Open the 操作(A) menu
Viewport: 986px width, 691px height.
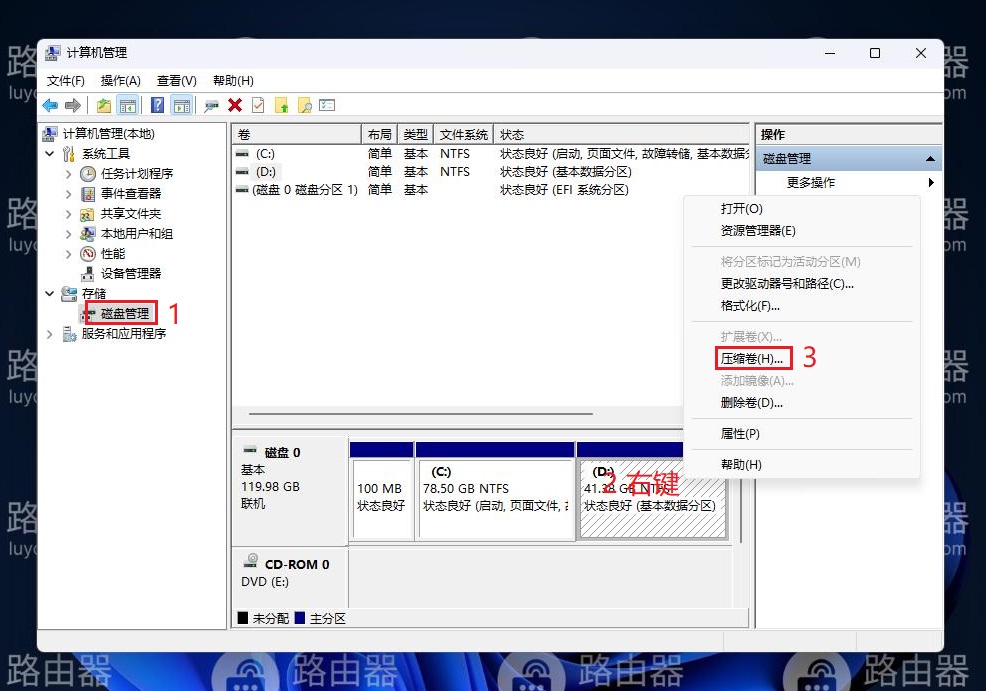click(x=120, y=81)
